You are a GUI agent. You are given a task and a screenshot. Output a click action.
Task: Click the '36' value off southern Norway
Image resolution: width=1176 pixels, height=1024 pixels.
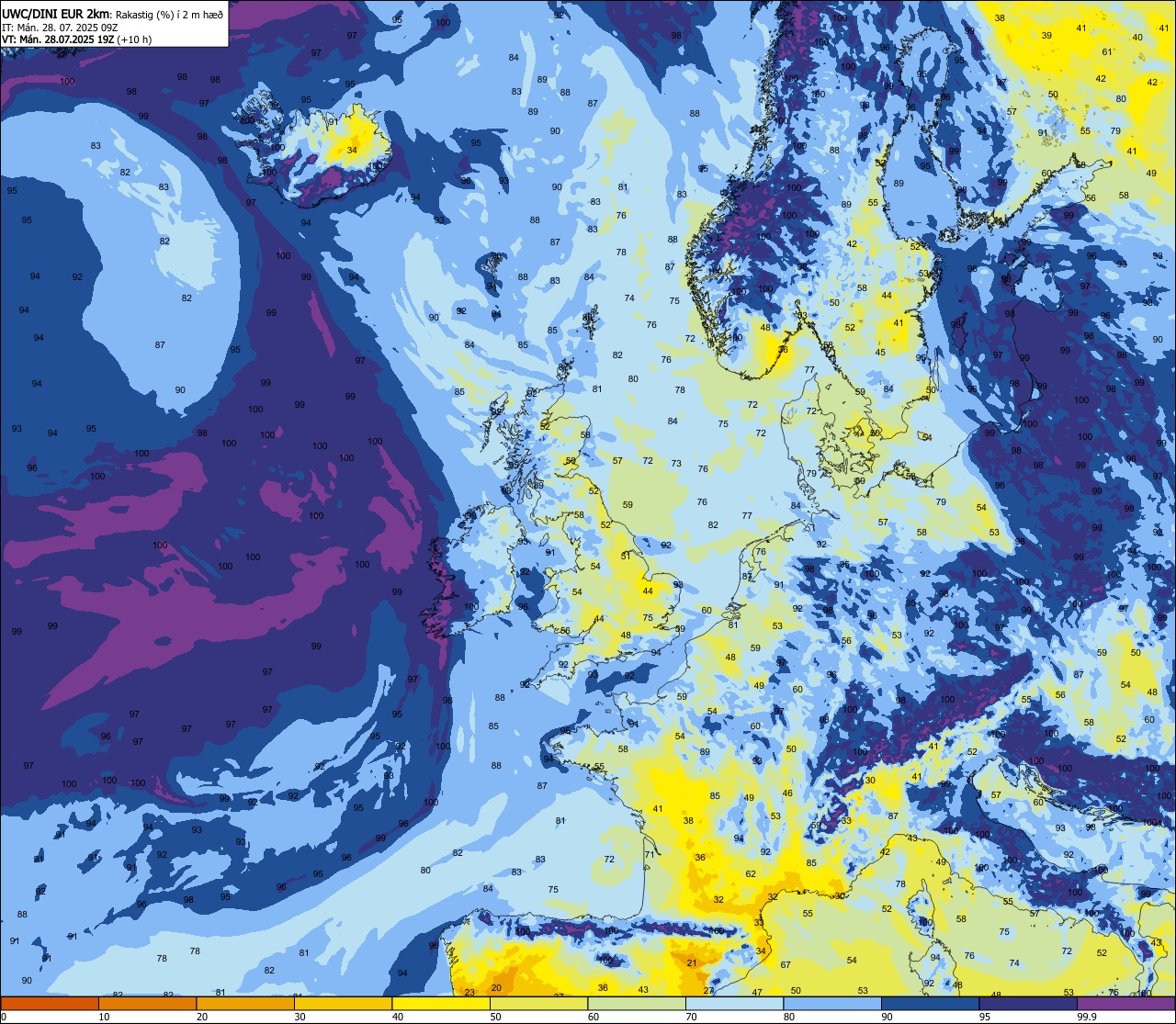[784, 349]
